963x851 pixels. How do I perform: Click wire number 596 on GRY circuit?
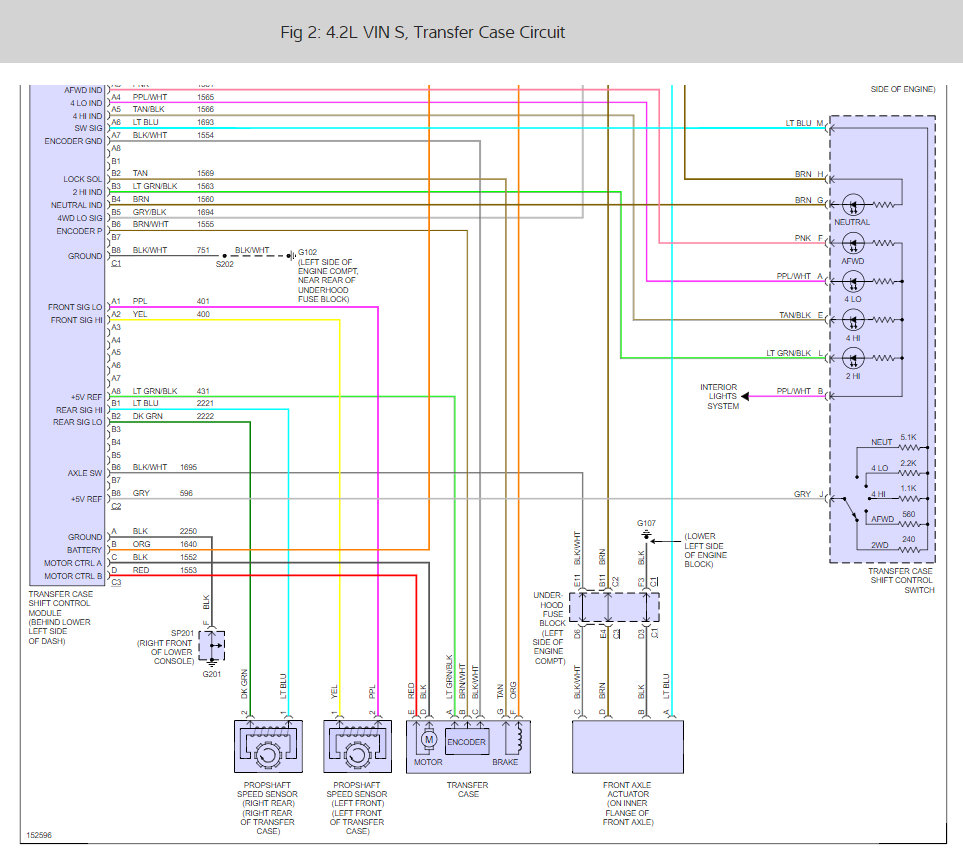[186, 493]
